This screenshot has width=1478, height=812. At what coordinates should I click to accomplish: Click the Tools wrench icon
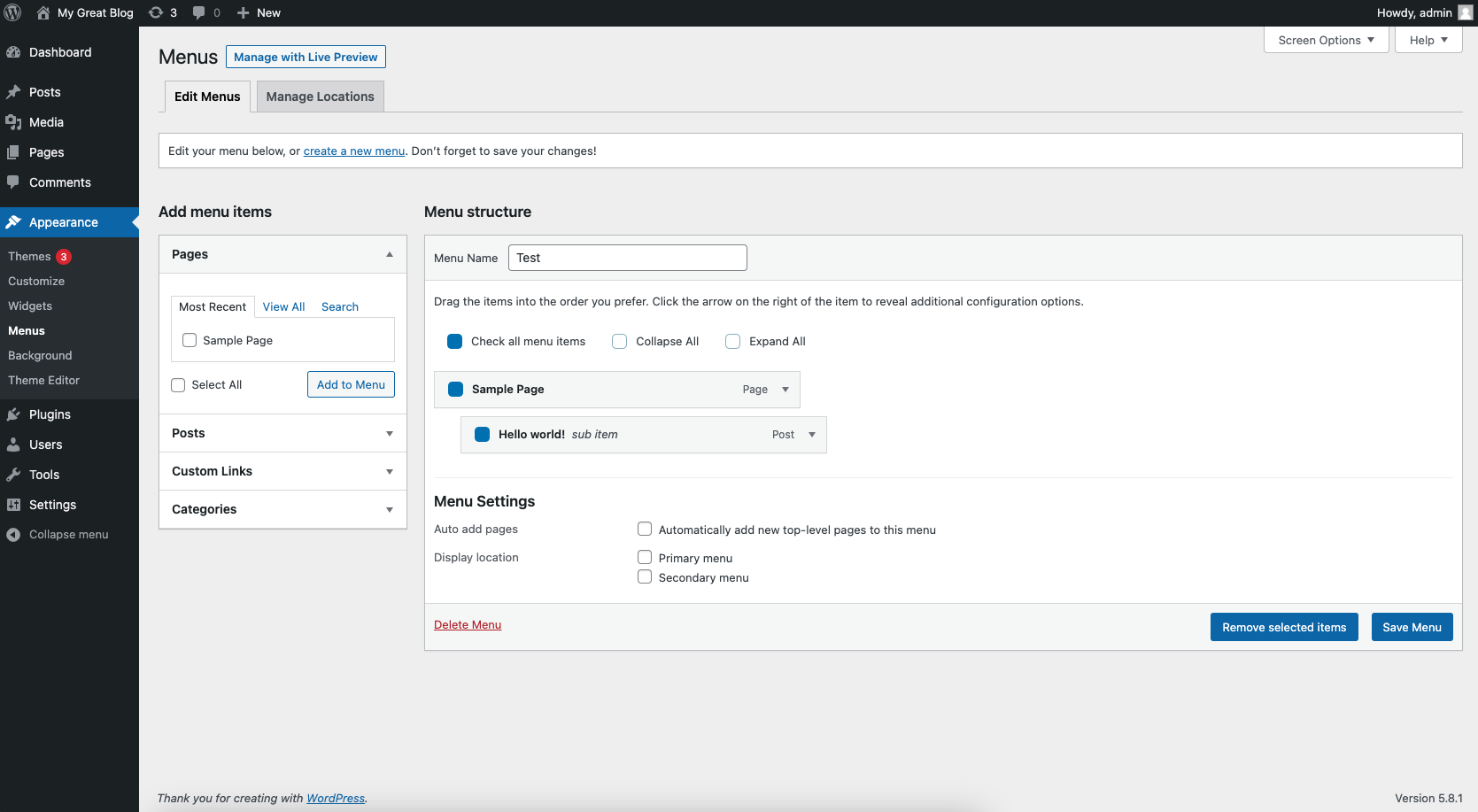click(13, 475)
